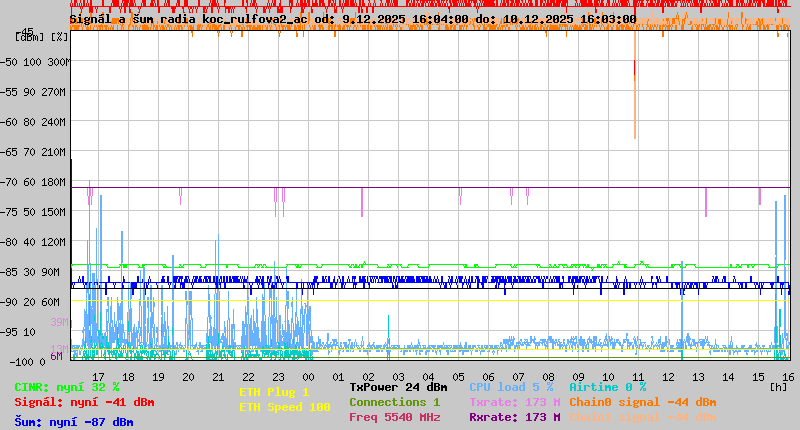Click hour '11' on the time axis
Screen dimensions: 800x430
coord(638,377)
